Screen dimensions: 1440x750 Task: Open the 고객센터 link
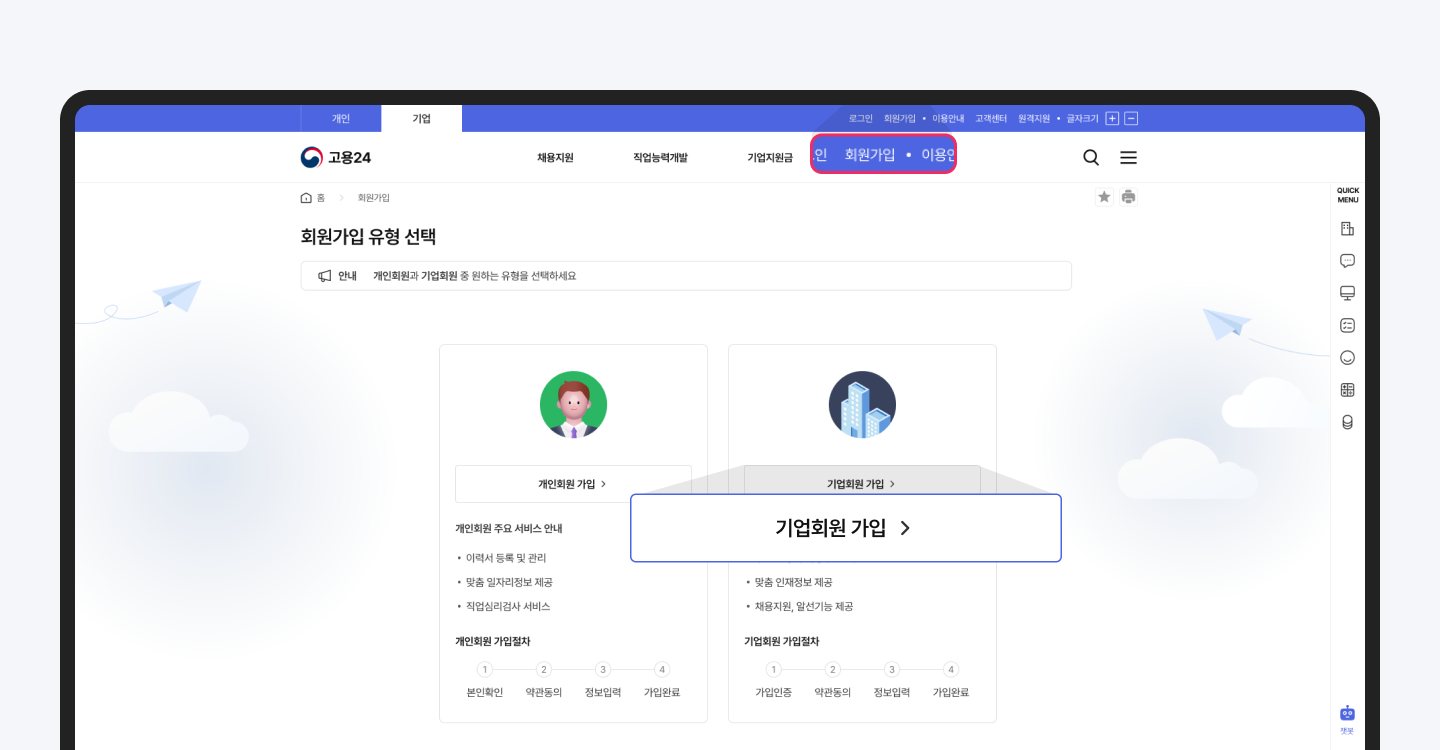(x=991, y=118)
